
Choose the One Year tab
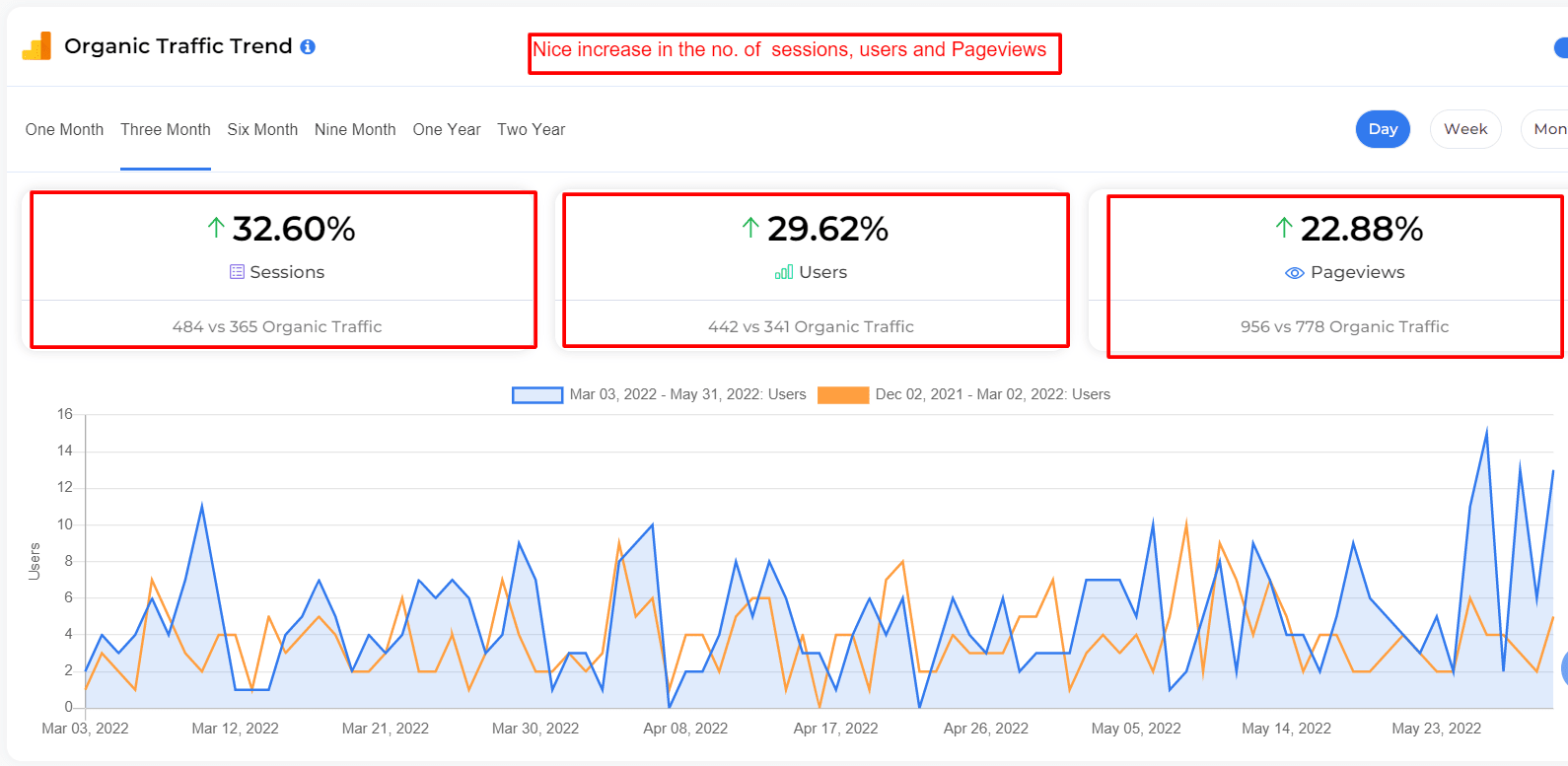click(447, 130)
